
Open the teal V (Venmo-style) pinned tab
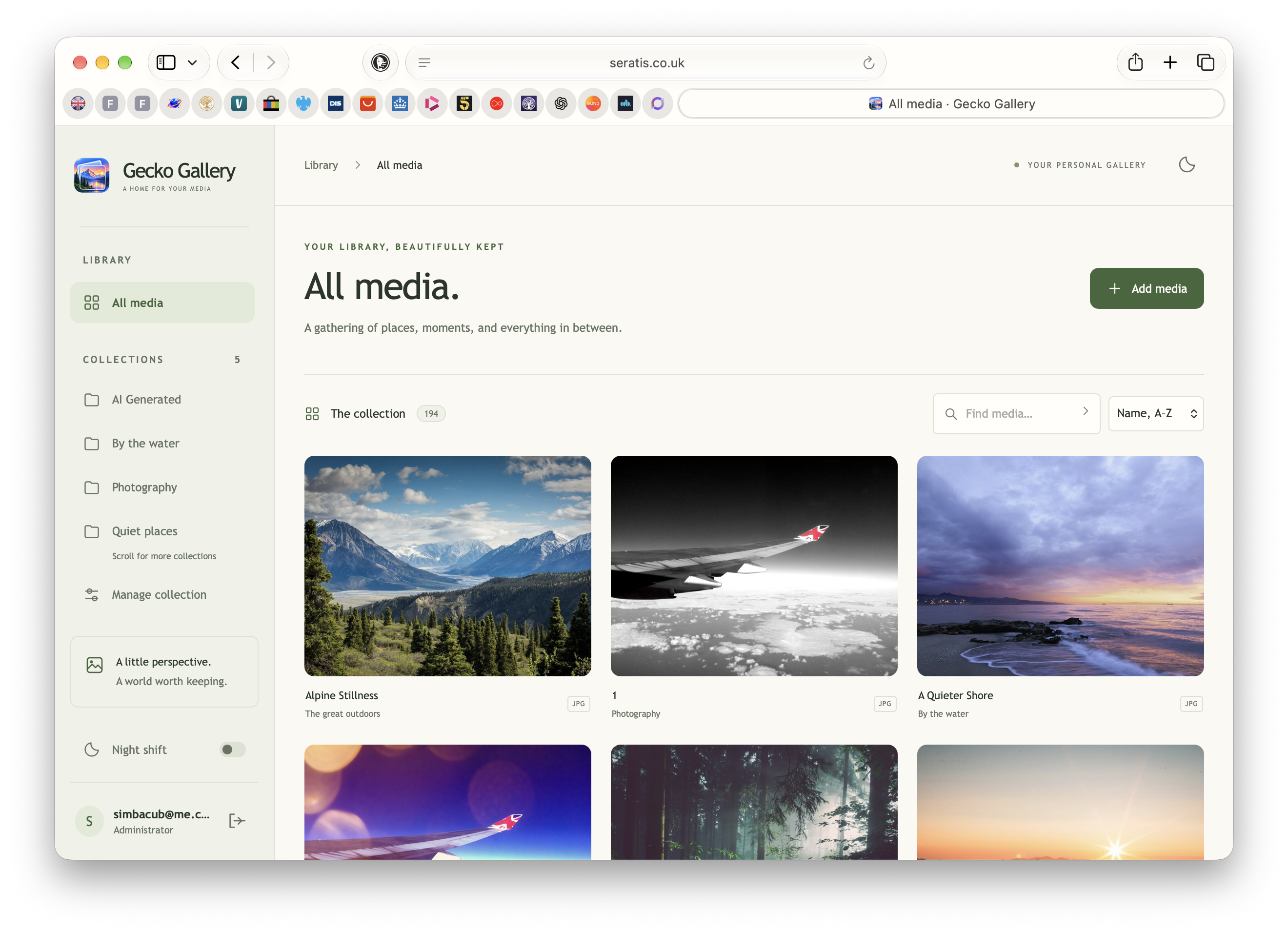[x=239, y=103]
